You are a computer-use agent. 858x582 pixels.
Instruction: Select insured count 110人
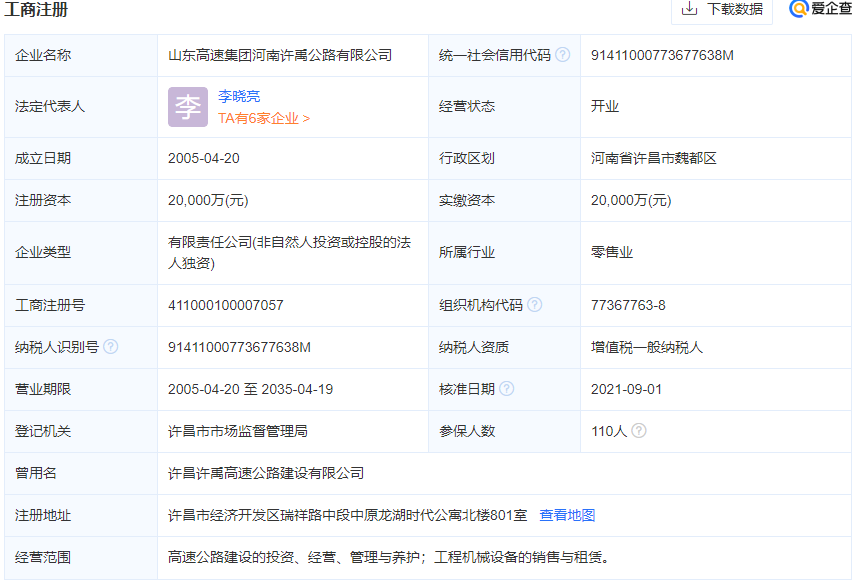tap(609, 432)
